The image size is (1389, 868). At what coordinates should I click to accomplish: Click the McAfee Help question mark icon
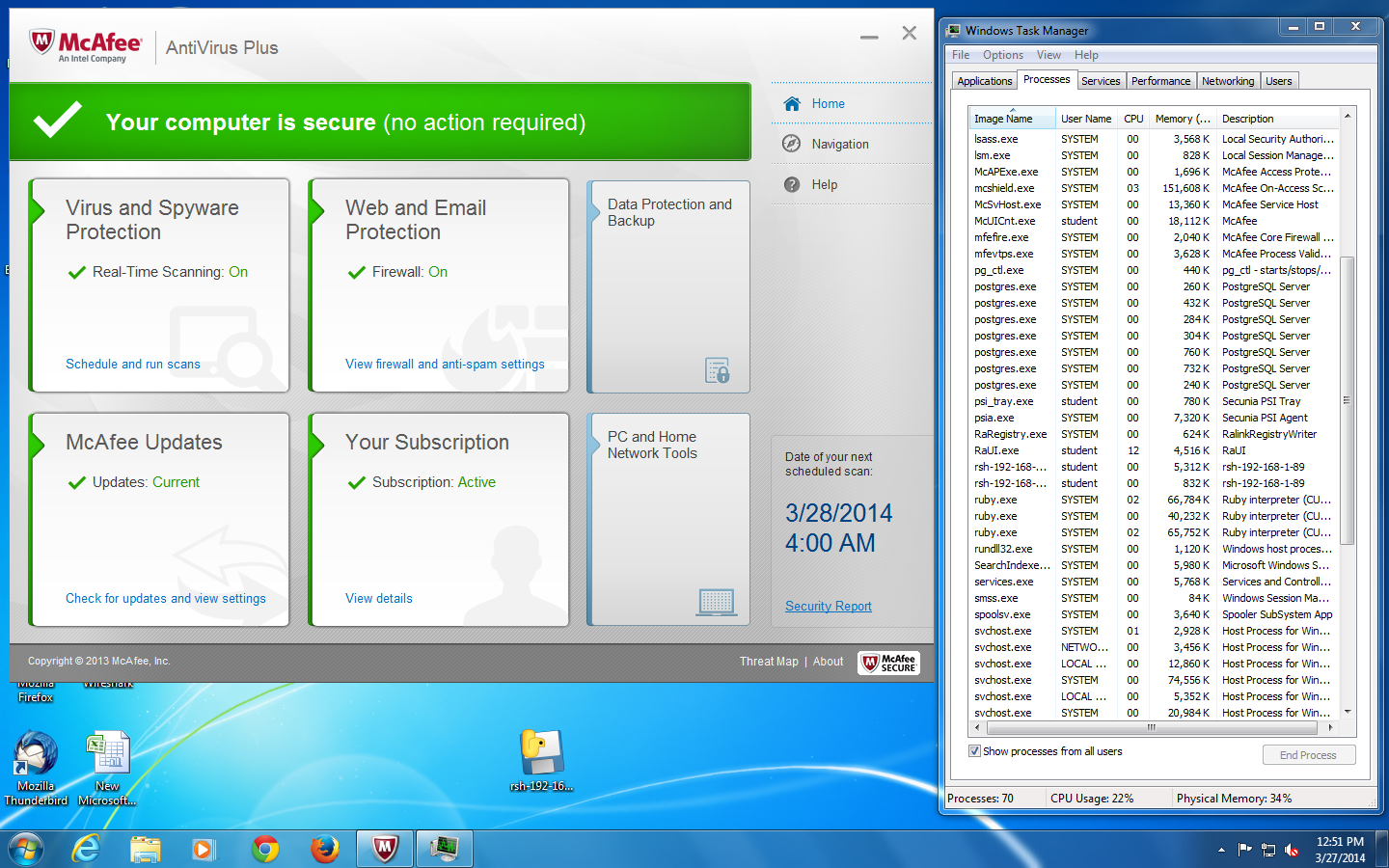(792, 184)
